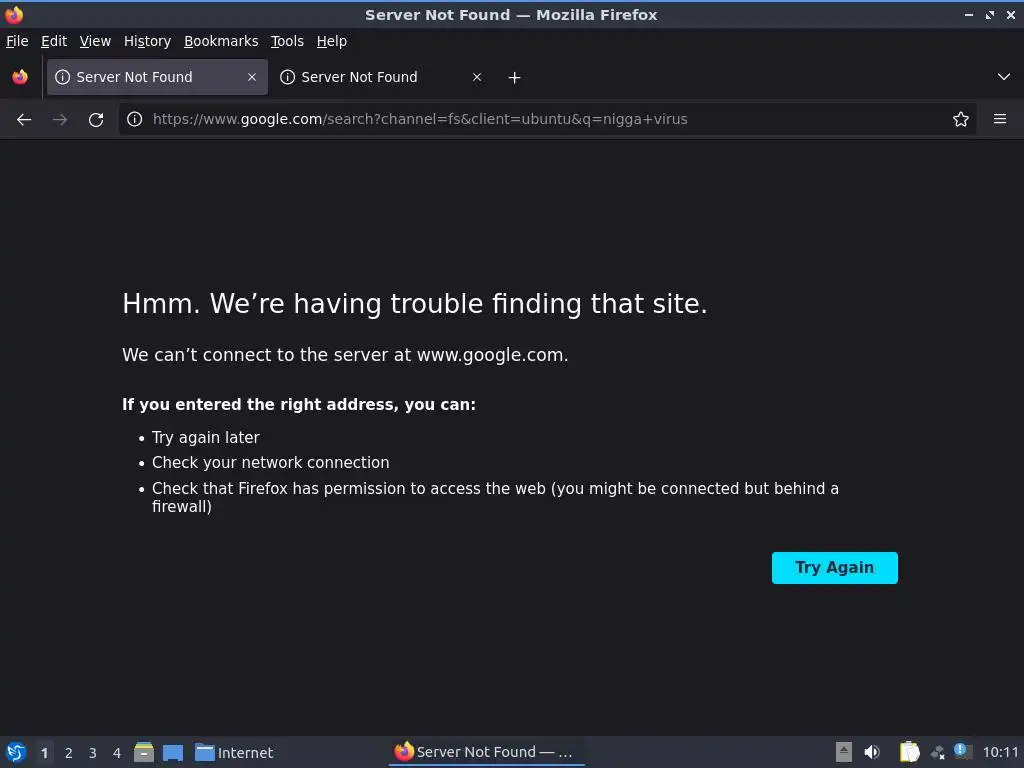Close the first Server Not Found tab
This screenshot has width=1024, height=768.
(x=252, y=77)
